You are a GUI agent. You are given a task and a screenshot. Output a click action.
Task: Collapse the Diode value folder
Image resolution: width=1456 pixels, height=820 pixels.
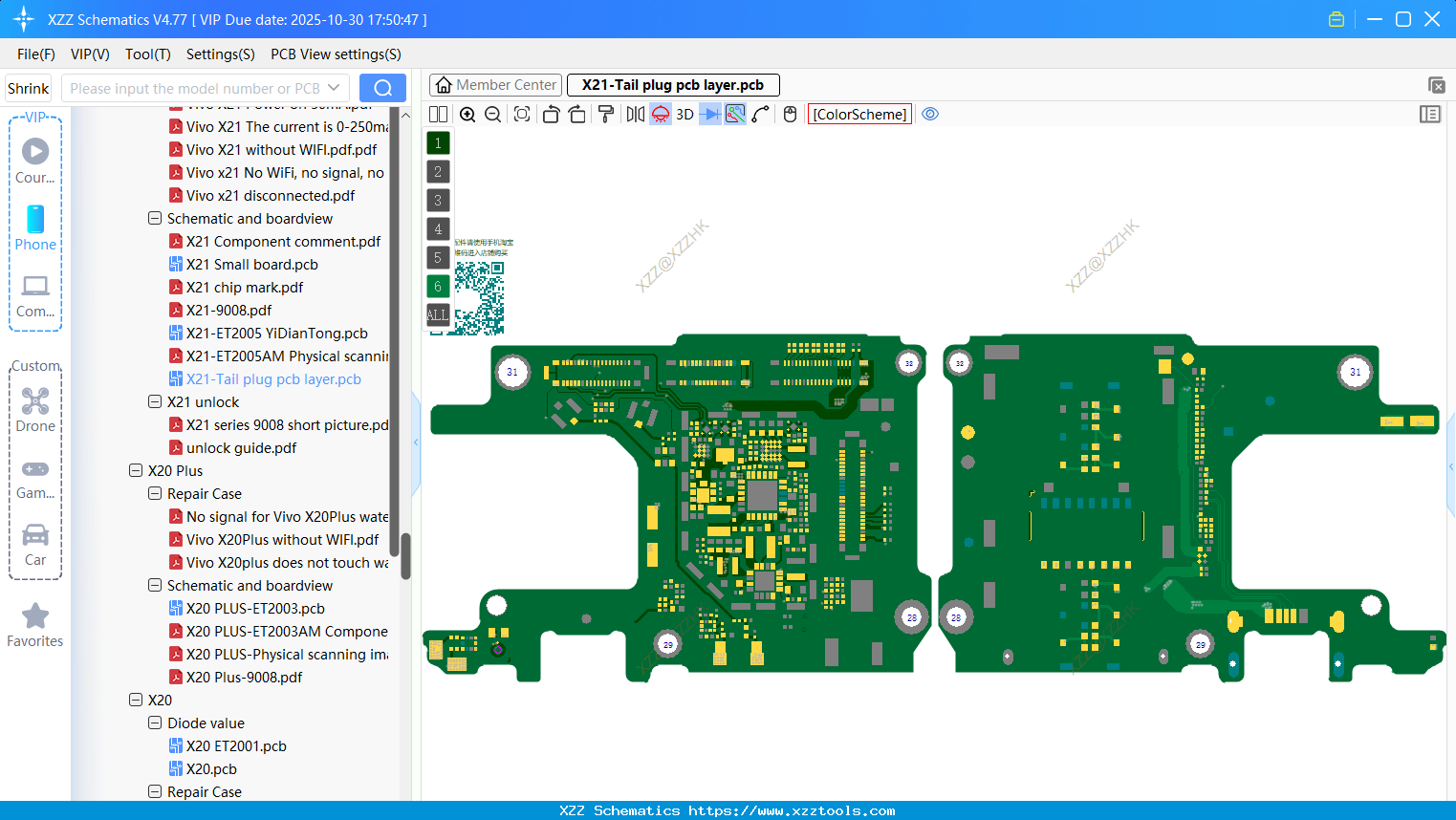155,723
